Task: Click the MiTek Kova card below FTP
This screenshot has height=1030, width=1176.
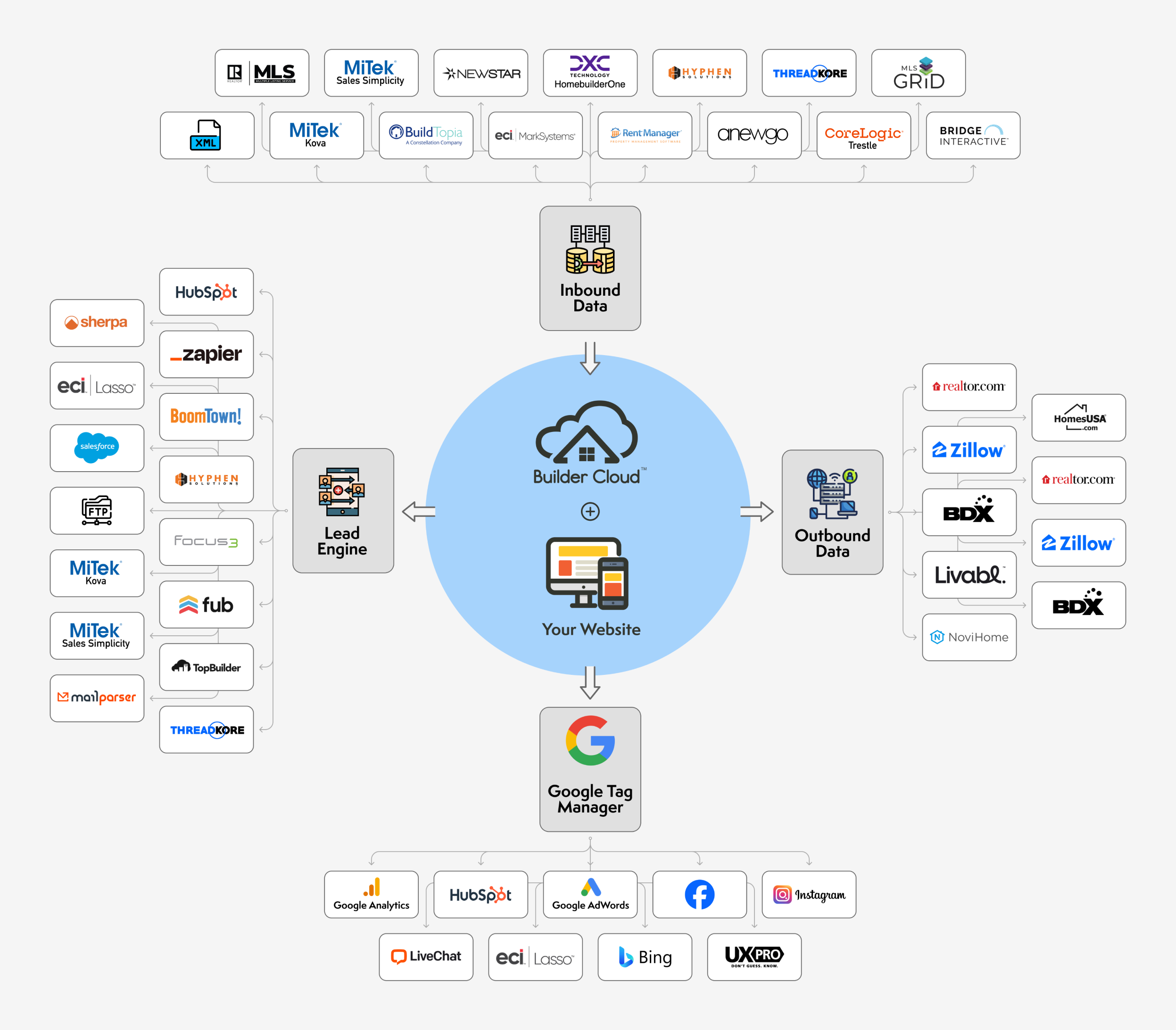Action: click(x=97, y=573)
